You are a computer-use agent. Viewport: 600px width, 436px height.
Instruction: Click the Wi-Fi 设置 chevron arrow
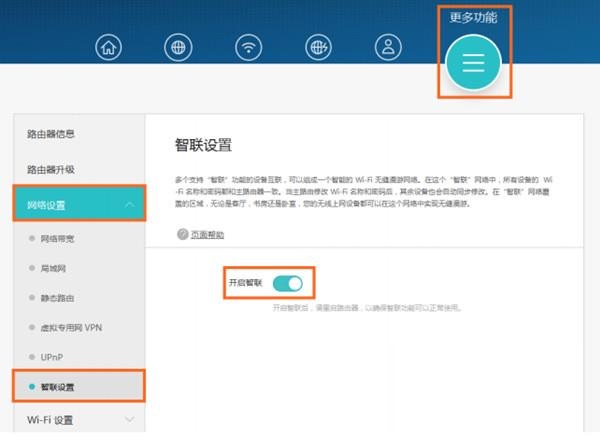[129, 420]
